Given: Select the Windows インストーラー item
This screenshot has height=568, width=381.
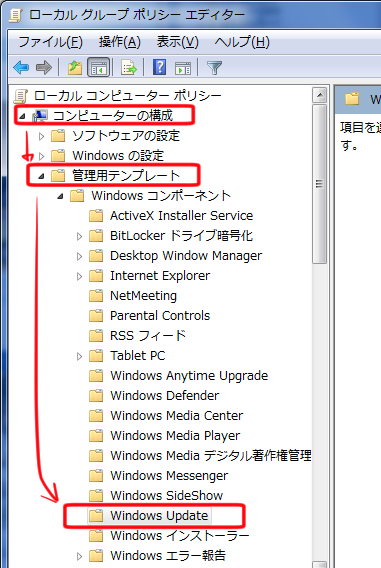Looking at the screenshot, I should (x=180, y=535).
